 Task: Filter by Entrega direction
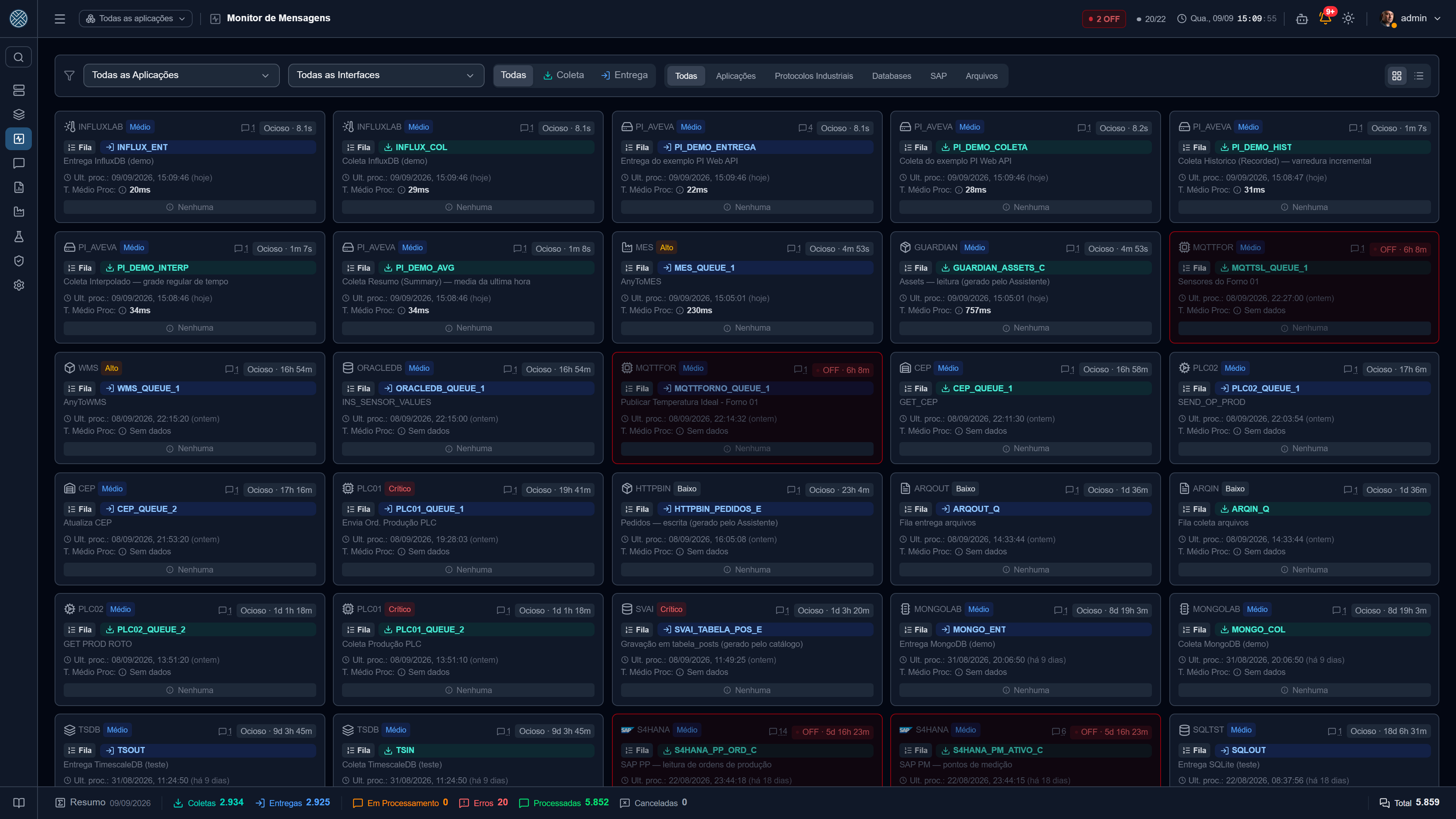pos(624,75)
